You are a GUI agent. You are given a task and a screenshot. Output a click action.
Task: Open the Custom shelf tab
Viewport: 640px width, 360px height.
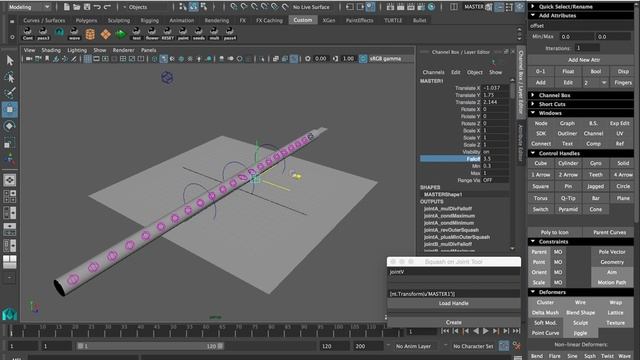coord(303,20)
